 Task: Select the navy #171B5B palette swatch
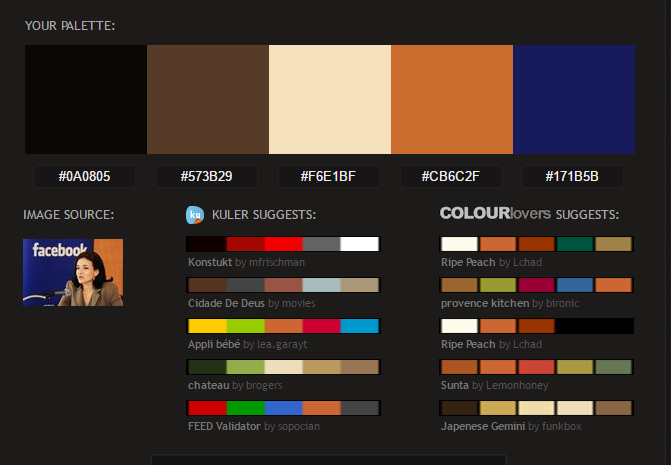click(574, 99)
